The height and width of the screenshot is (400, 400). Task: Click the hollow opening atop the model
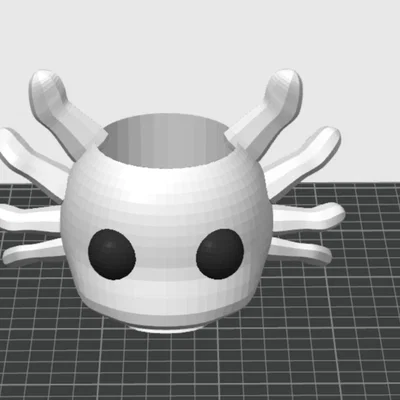(166, 142)
